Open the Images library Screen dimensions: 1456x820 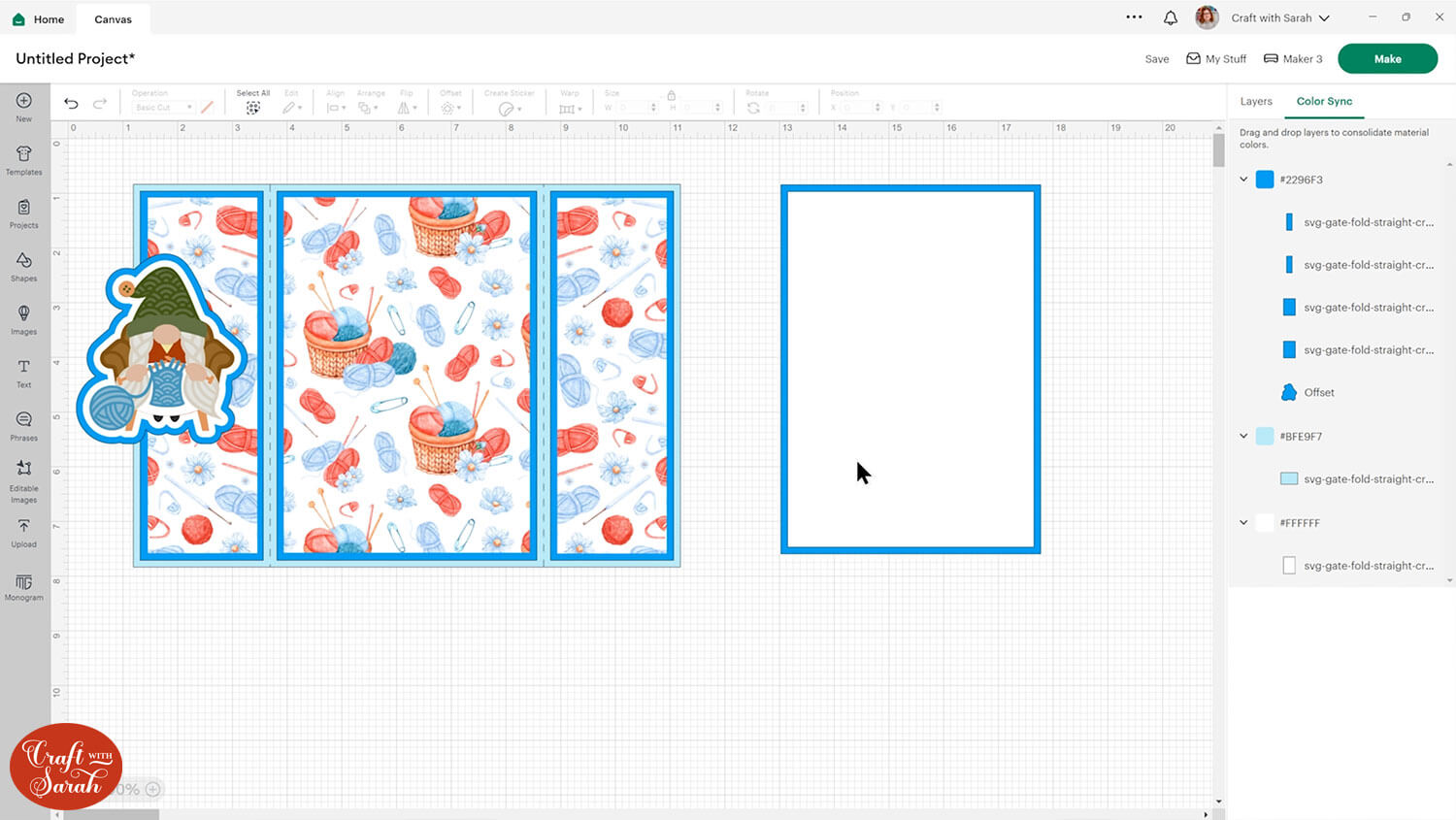pos(24,319)
